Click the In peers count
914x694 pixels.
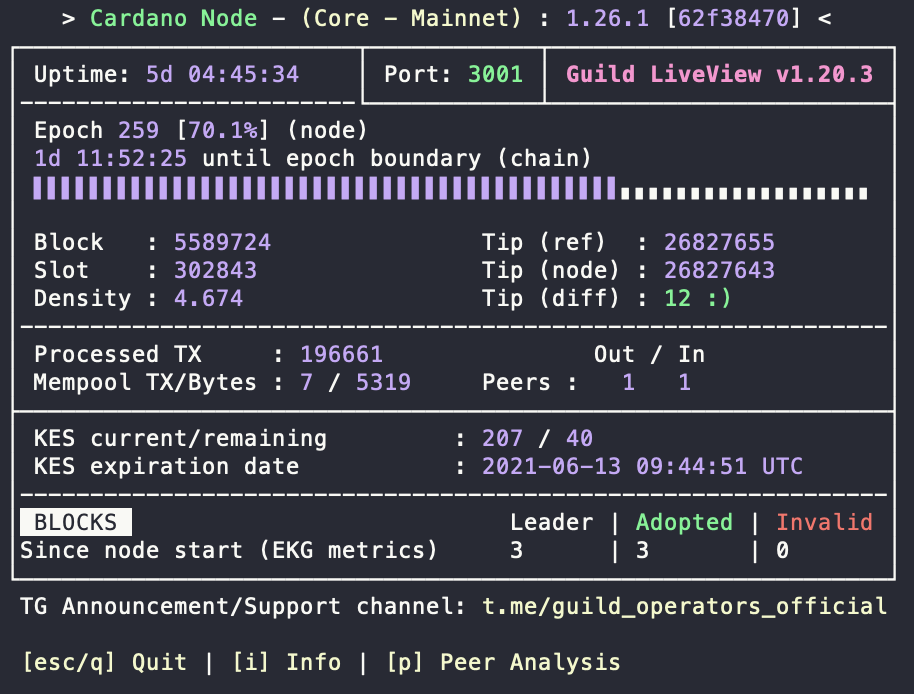coord(684,382)
